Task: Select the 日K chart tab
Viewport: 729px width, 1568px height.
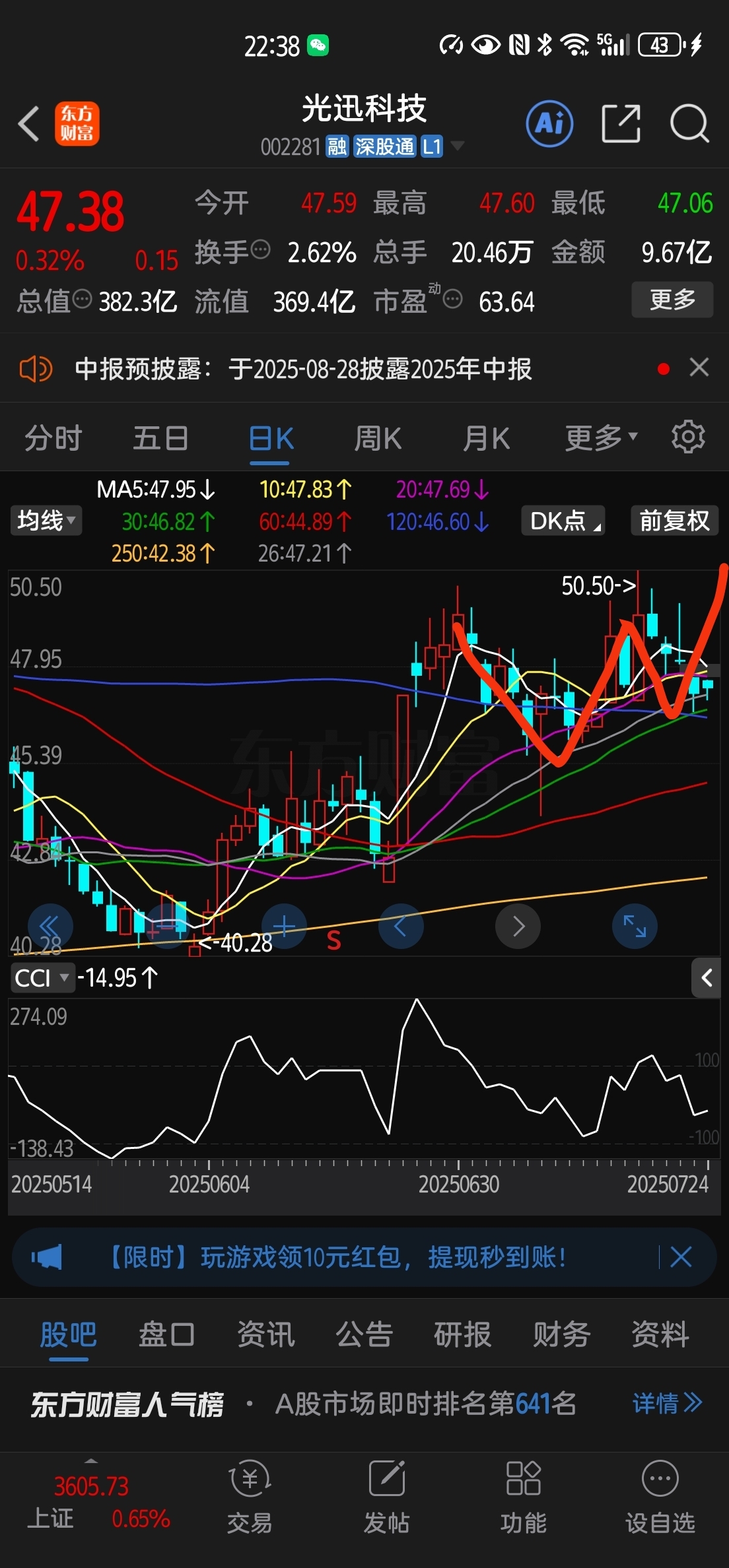Action: point(271,438)
